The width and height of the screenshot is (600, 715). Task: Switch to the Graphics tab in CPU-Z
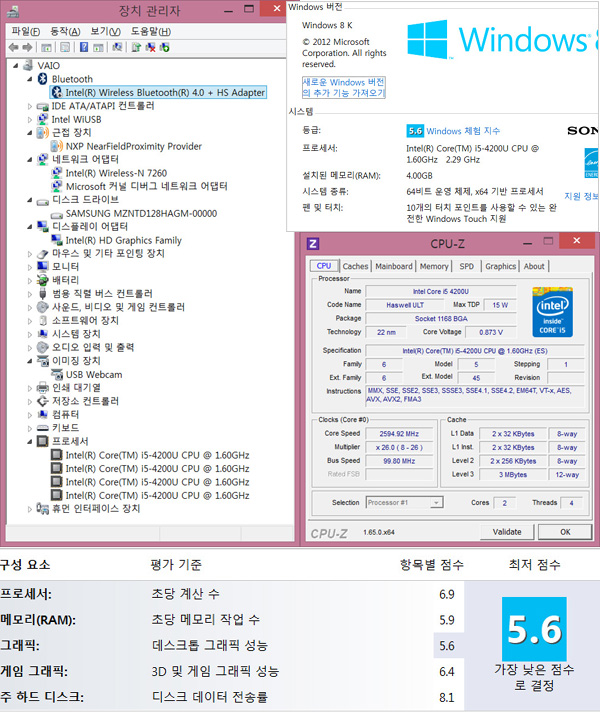coord(500,266)
